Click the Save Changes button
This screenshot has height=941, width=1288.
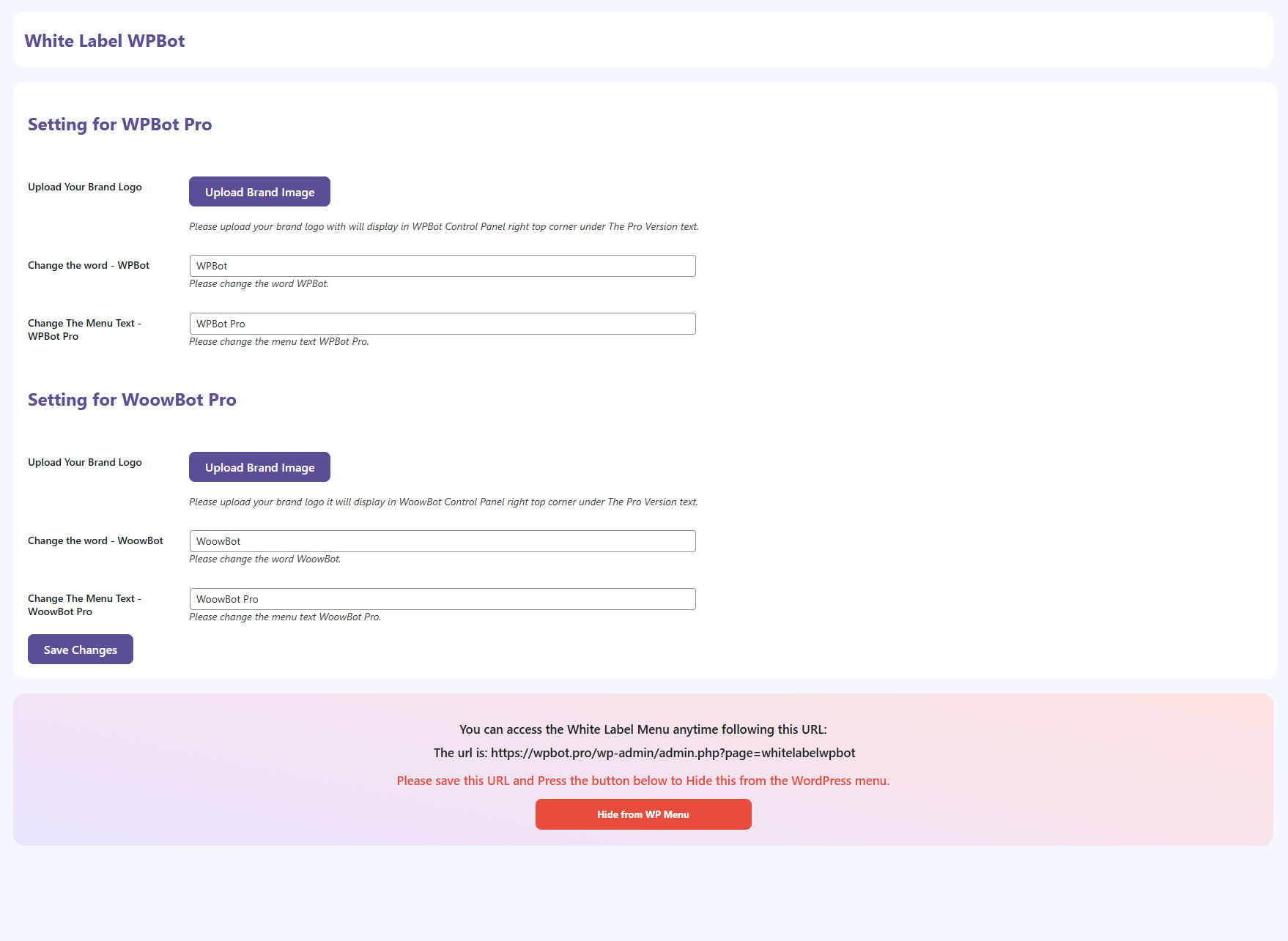81,650
